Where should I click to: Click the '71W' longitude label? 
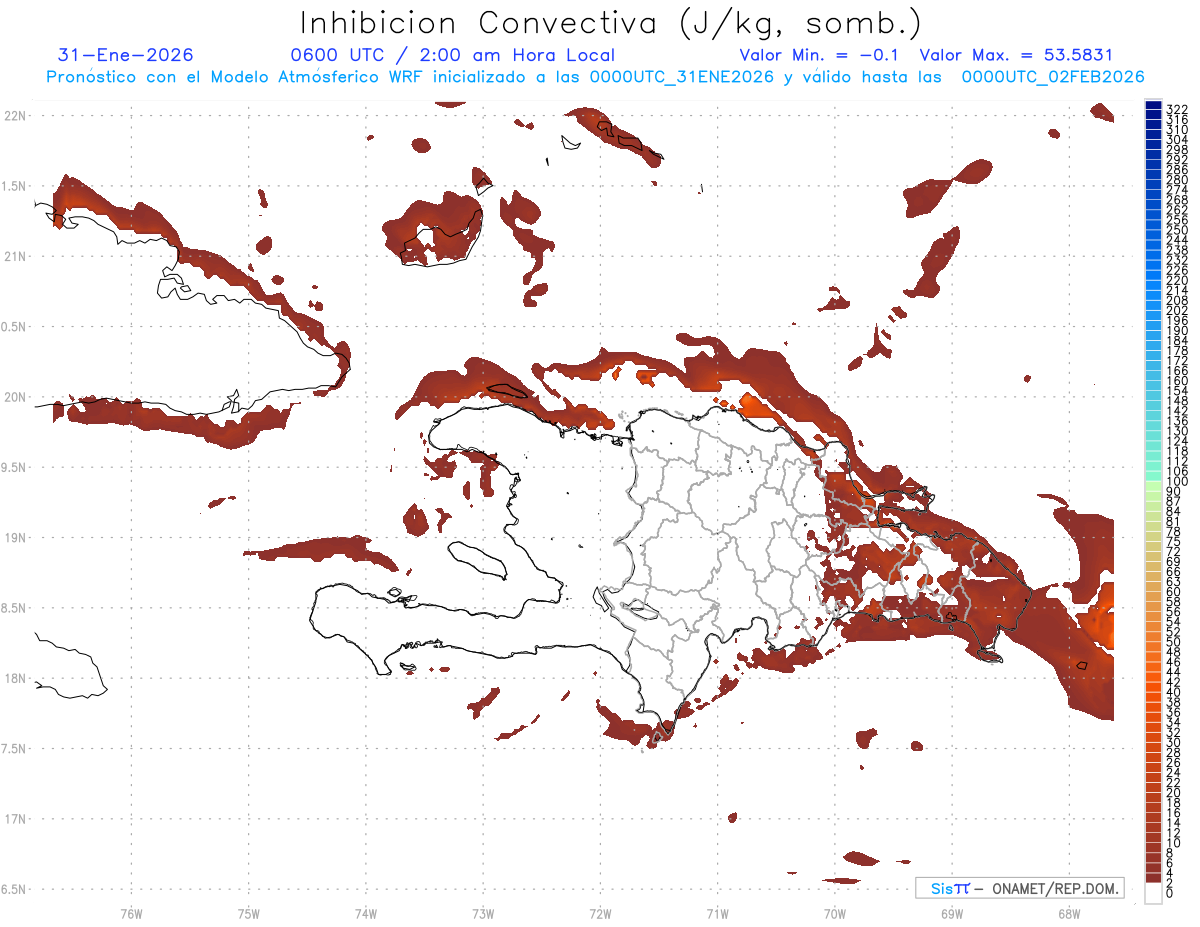click(x=718, y=913)
